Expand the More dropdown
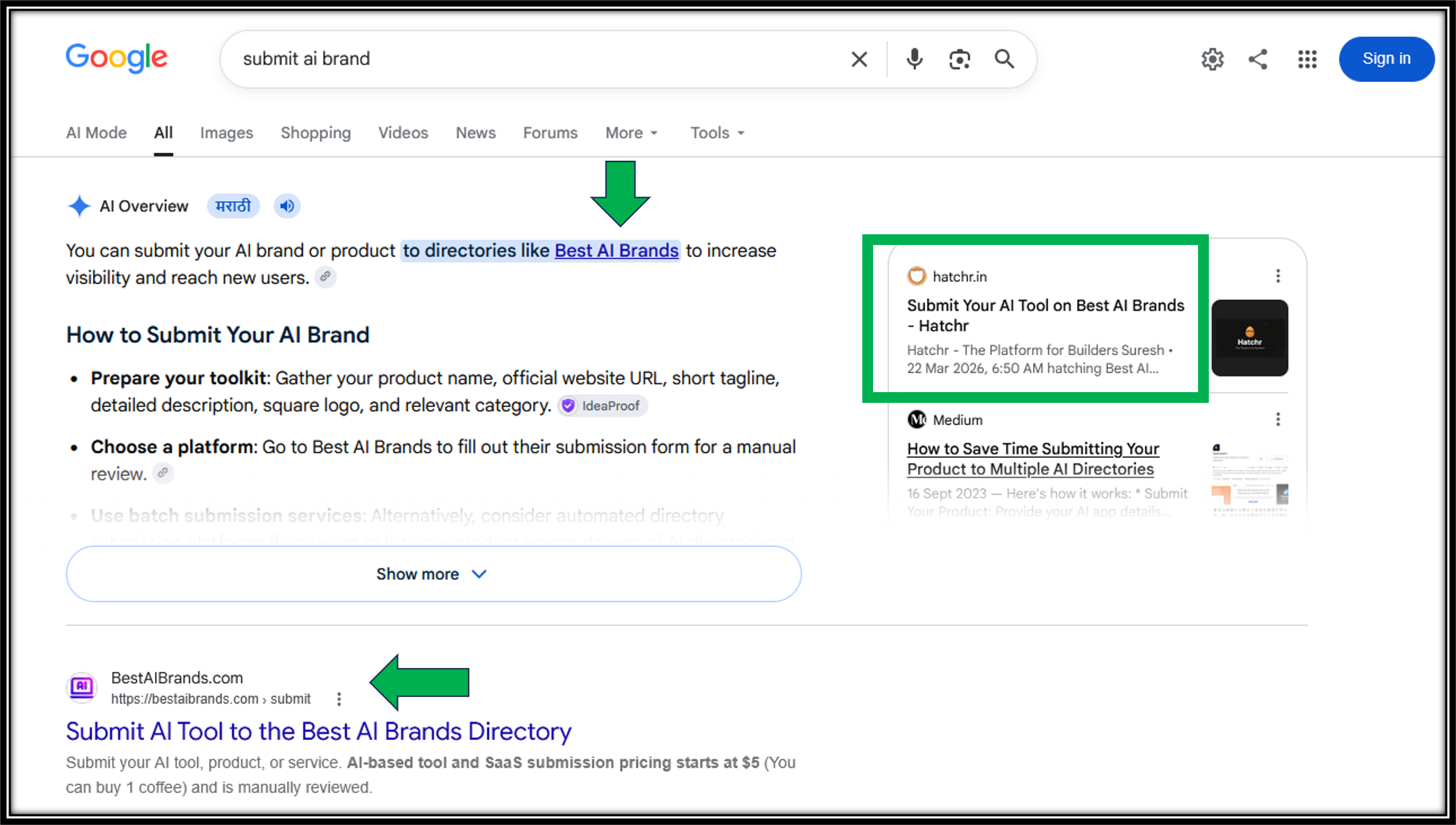Viewport: 1456px width, 825px height. [x=632, y=133]
